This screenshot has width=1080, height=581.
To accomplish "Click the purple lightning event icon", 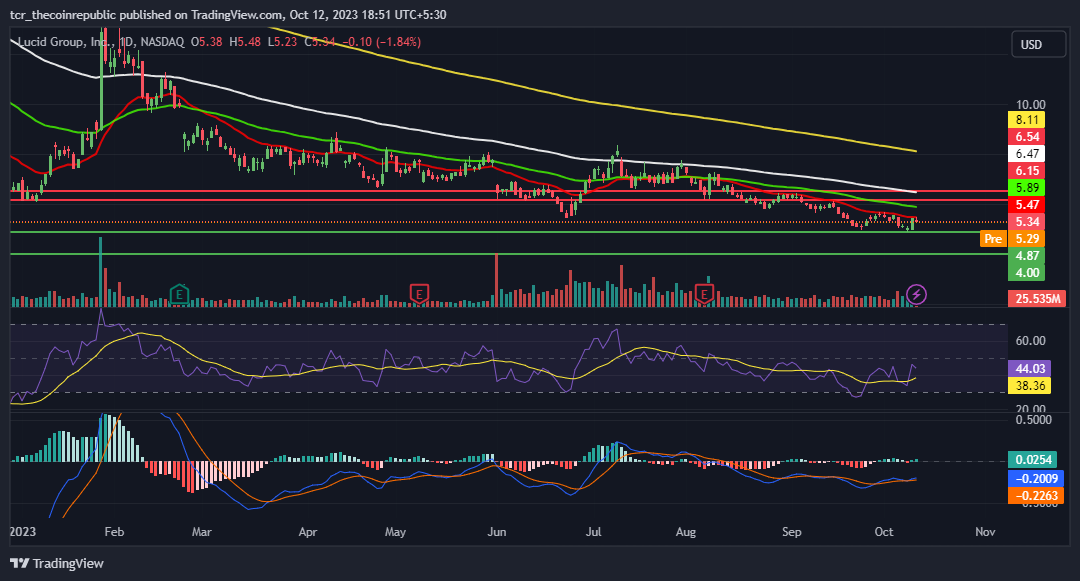I will click(916, 295).
